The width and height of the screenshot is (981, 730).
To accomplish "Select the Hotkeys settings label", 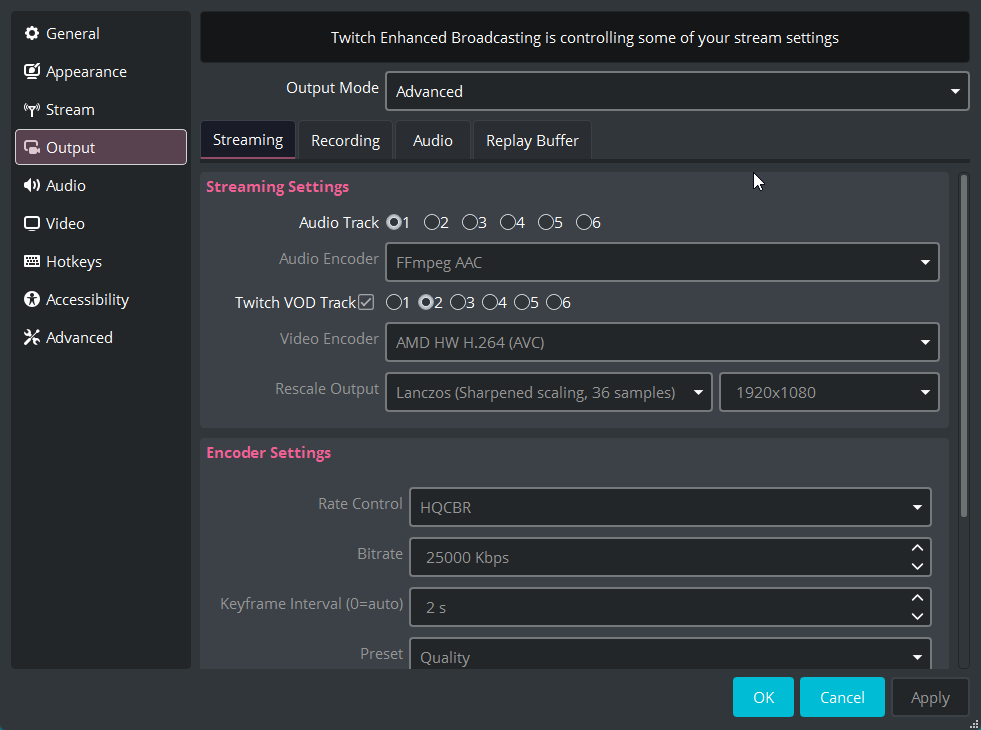I will pos(74,261).
